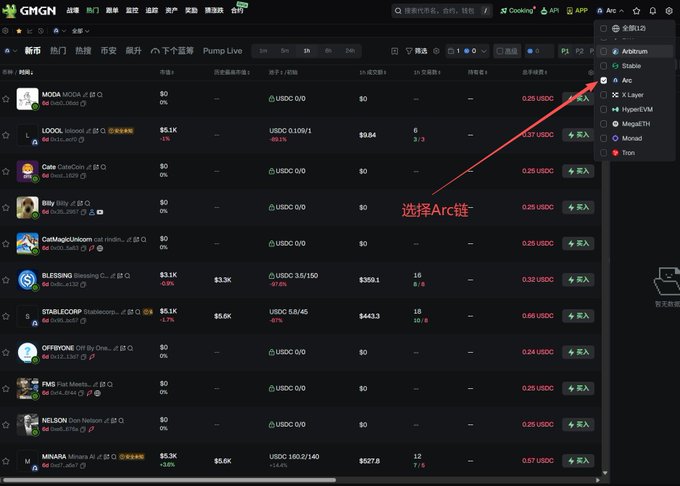Open the Cooking feature
This screenshot has height=486, width=680.
tap(517, 10)
